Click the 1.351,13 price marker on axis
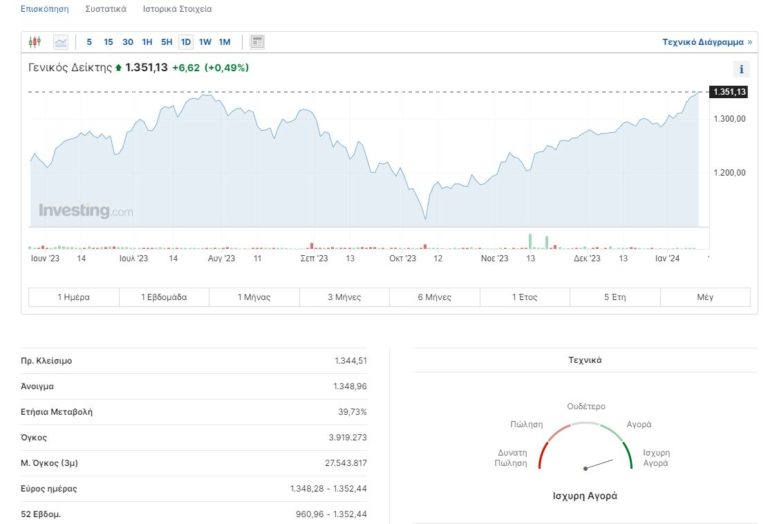Screen dimensions: 768x524 [x=729, y=92]
